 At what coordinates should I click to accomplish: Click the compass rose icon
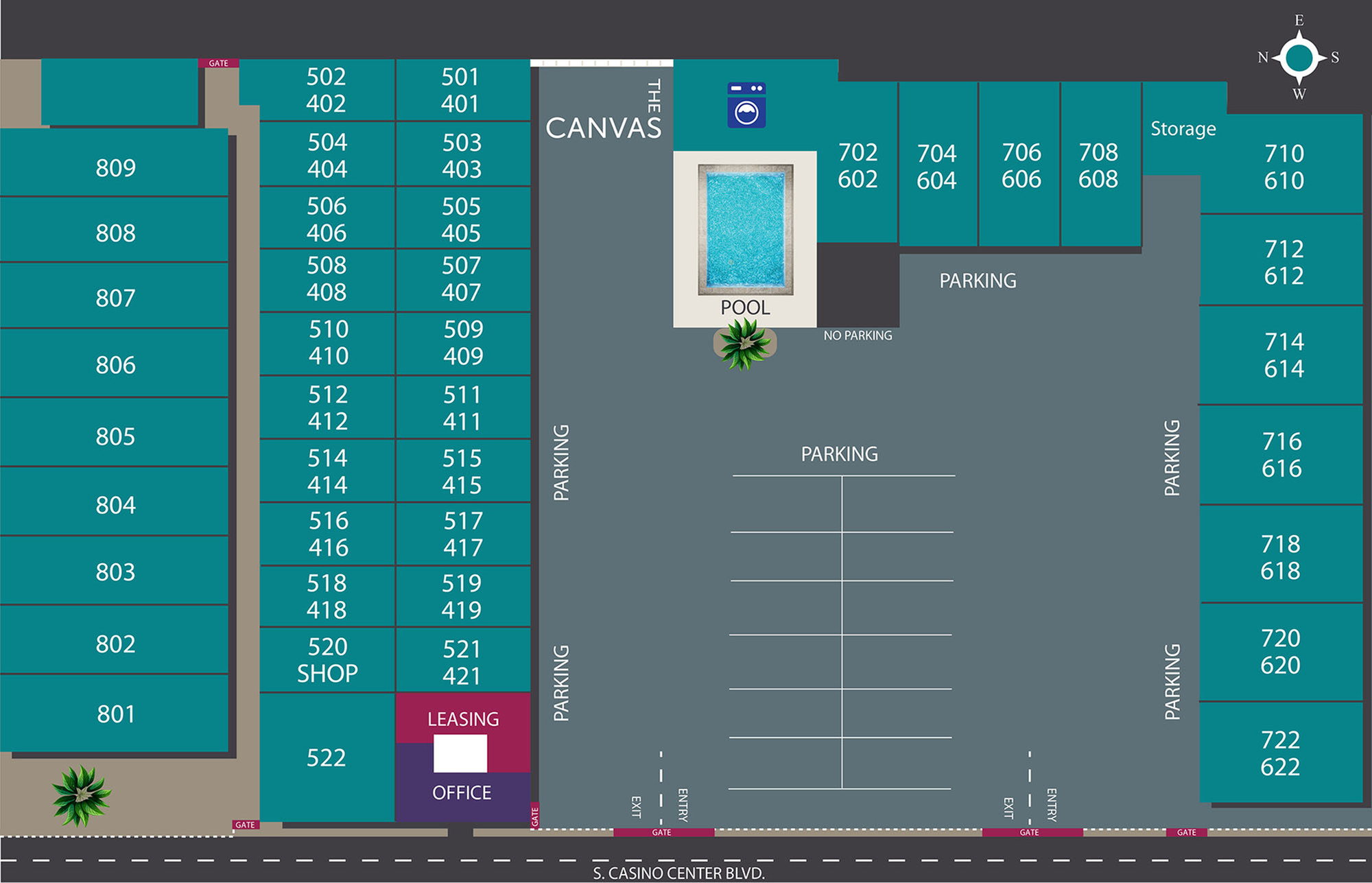[x=1299, y=58]
